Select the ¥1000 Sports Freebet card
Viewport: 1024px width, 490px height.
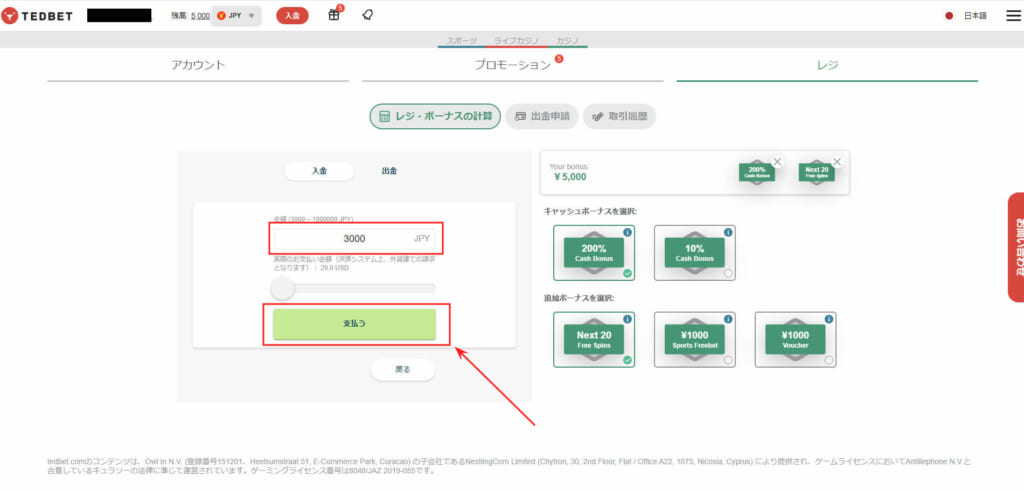tap(695, 339)
